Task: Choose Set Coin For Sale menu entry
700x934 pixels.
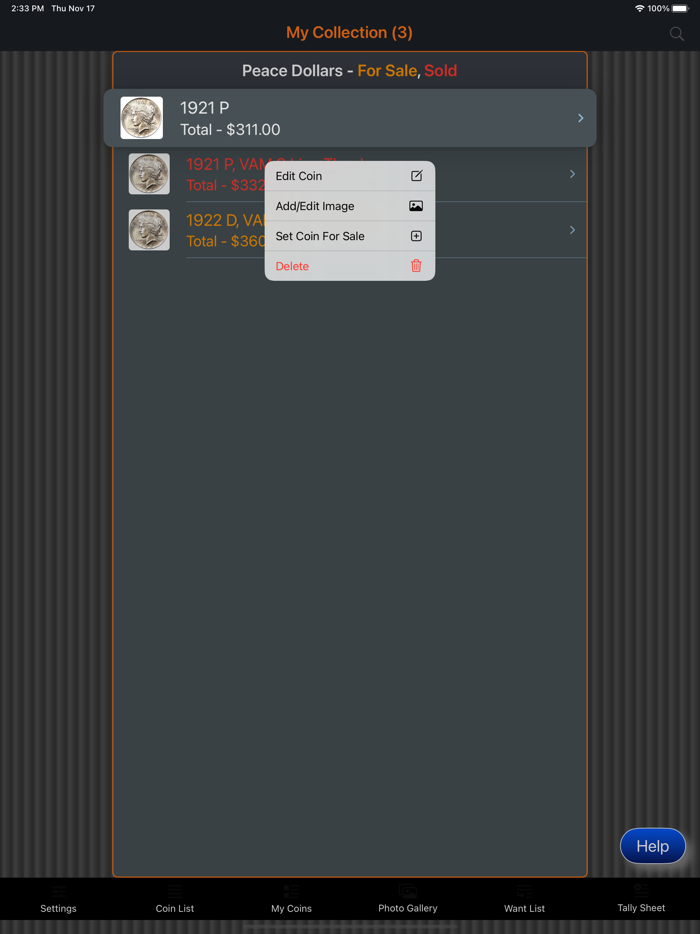Action: 350,236
